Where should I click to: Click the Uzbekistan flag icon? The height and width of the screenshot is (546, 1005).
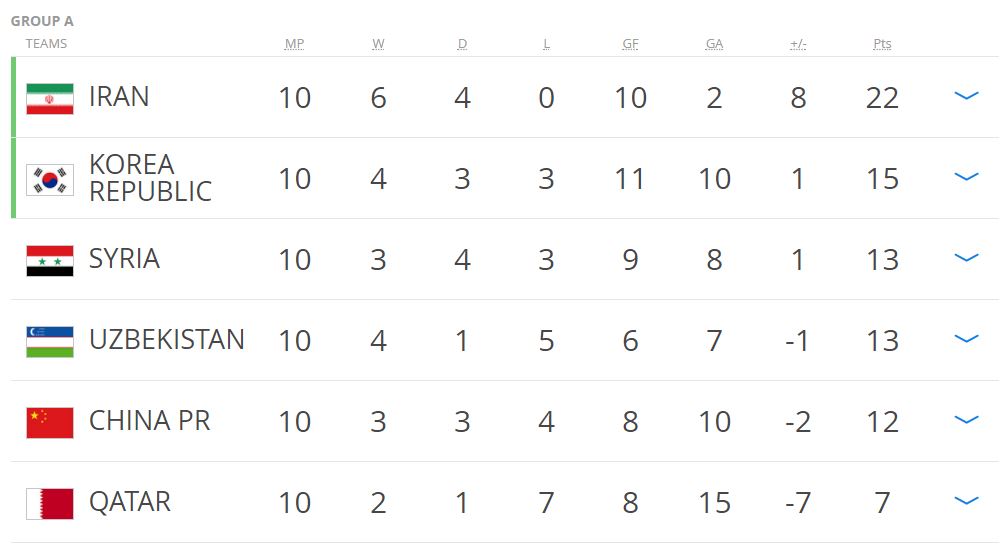(50, 341)
